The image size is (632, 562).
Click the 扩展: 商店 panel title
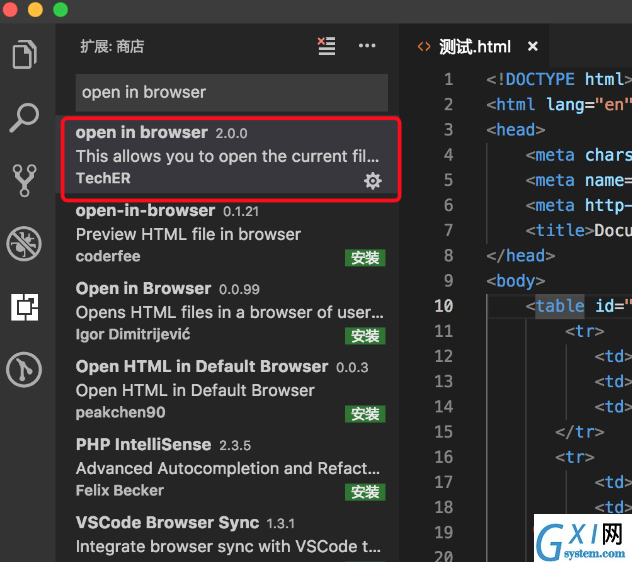click(112, 46)
